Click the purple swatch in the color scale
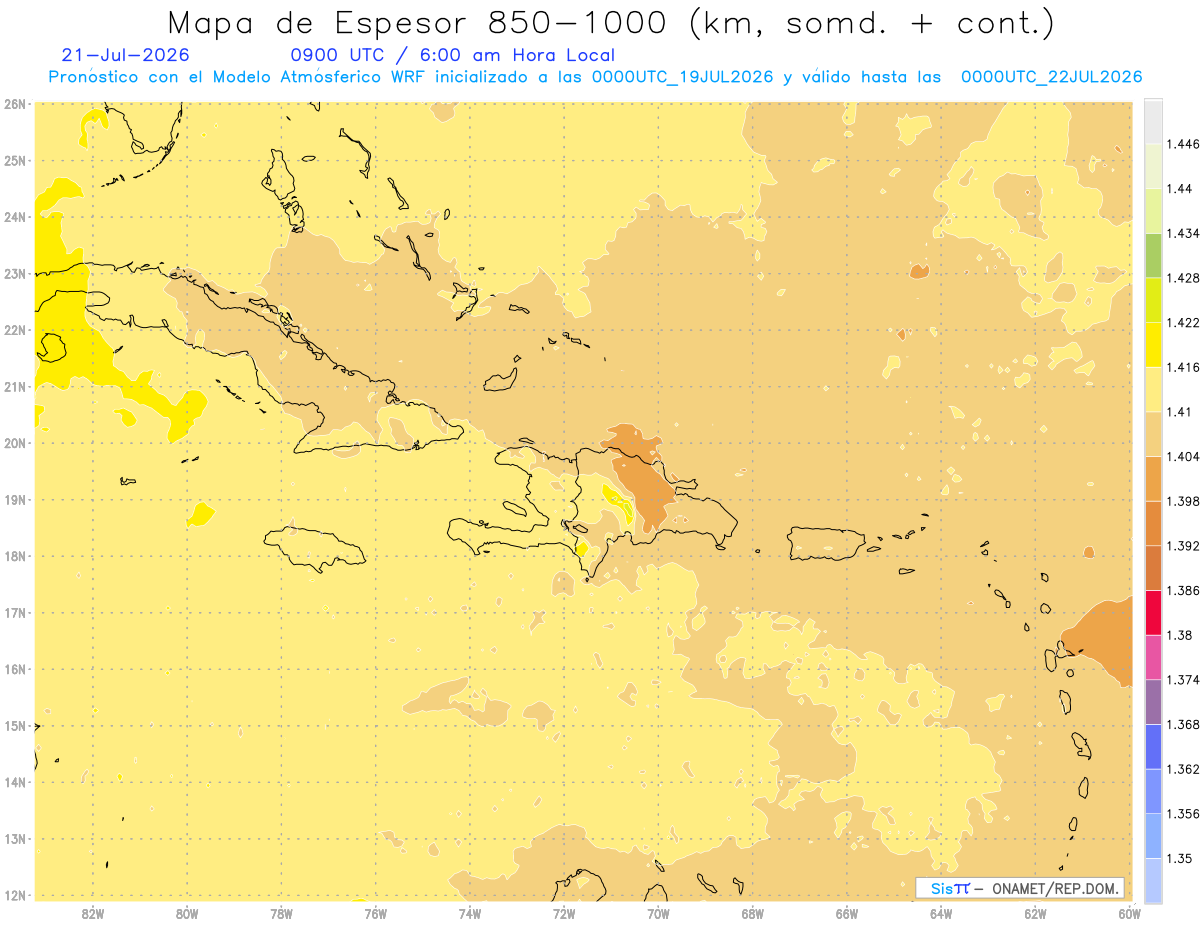Viewport: 1200px width, 927px height. click(x=1153, y=702)
